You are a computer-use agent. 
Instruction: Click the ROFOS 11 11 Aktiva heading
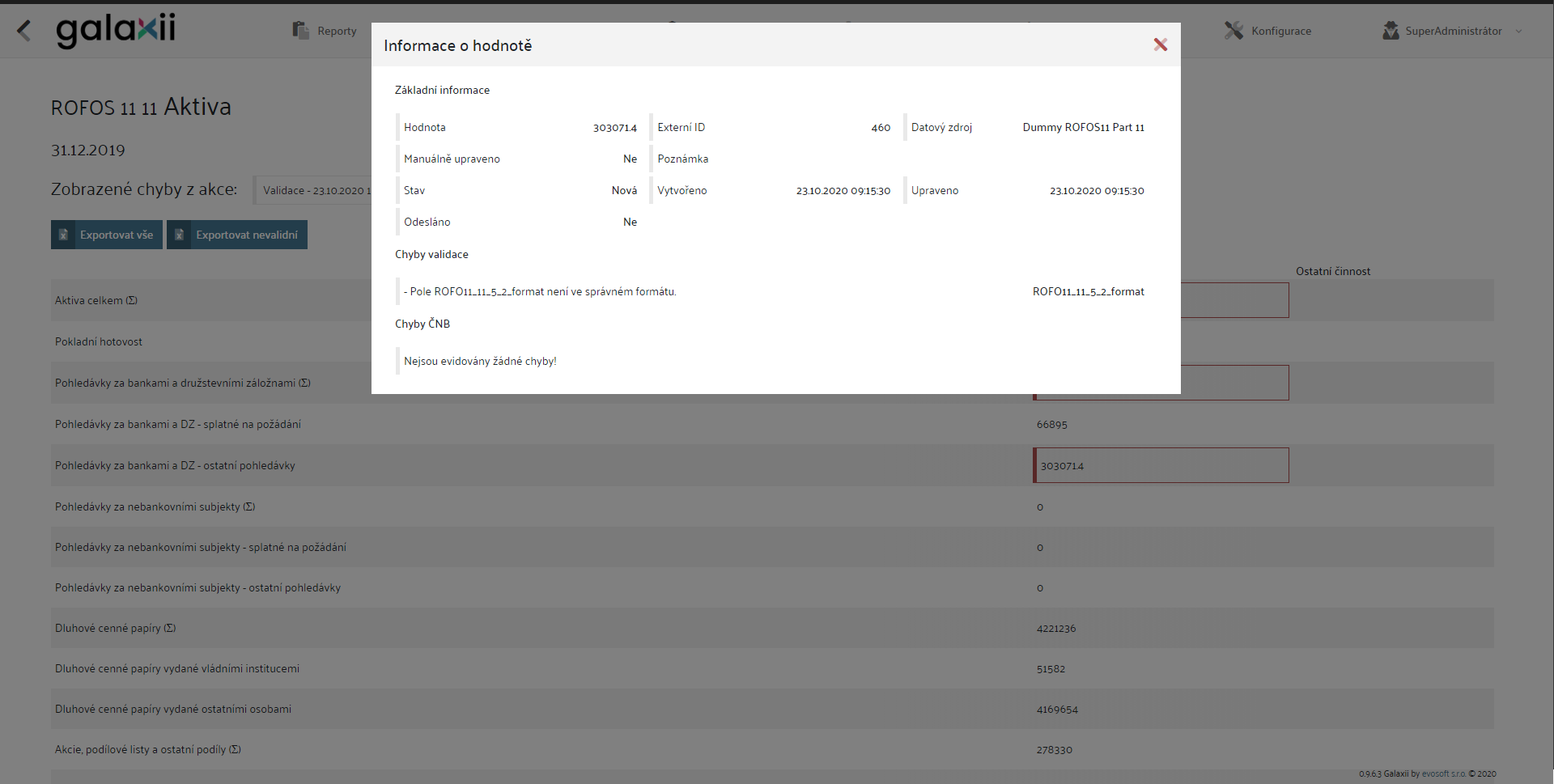[141, 107]
